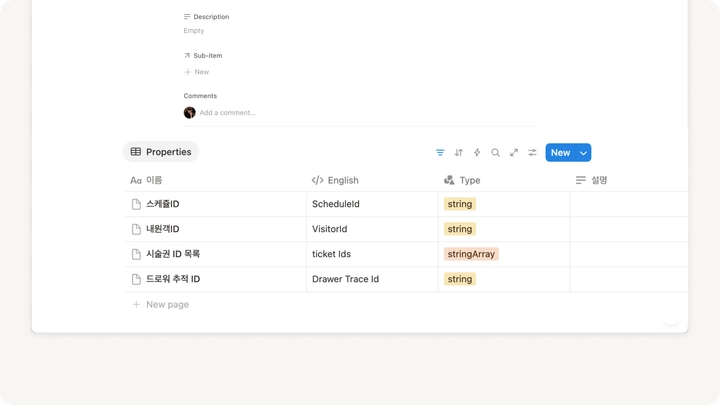Click the Drawer Trace Id cell
The width and height of the screenshot is (720, 405).
(372, 279)
